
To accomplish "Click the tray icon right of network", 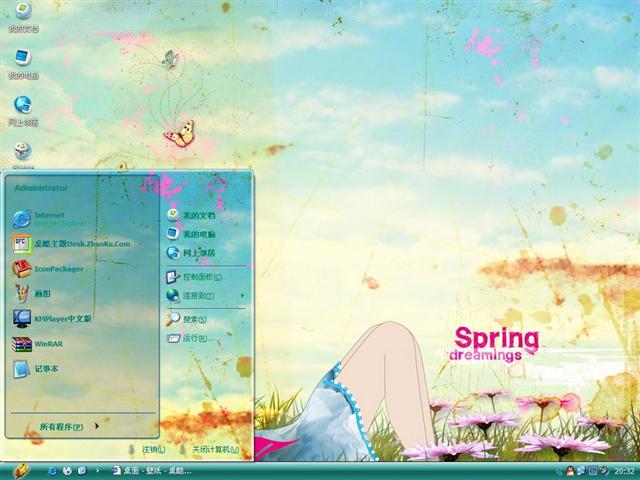I will pyautogui.click(x=592, y=471).
